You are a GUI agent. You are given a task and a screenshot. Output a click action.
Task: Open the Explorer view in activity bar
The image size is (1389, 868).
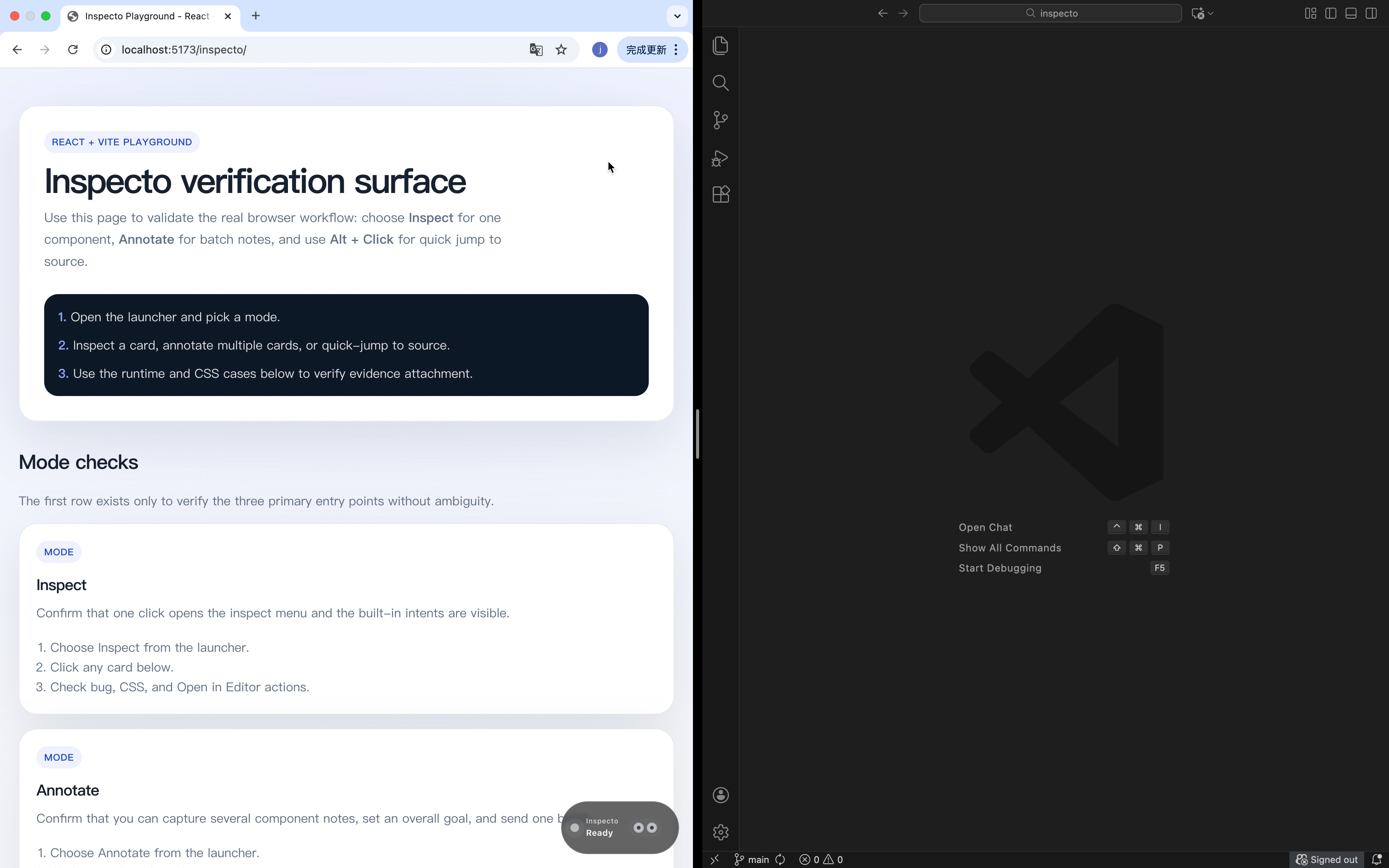720,45
